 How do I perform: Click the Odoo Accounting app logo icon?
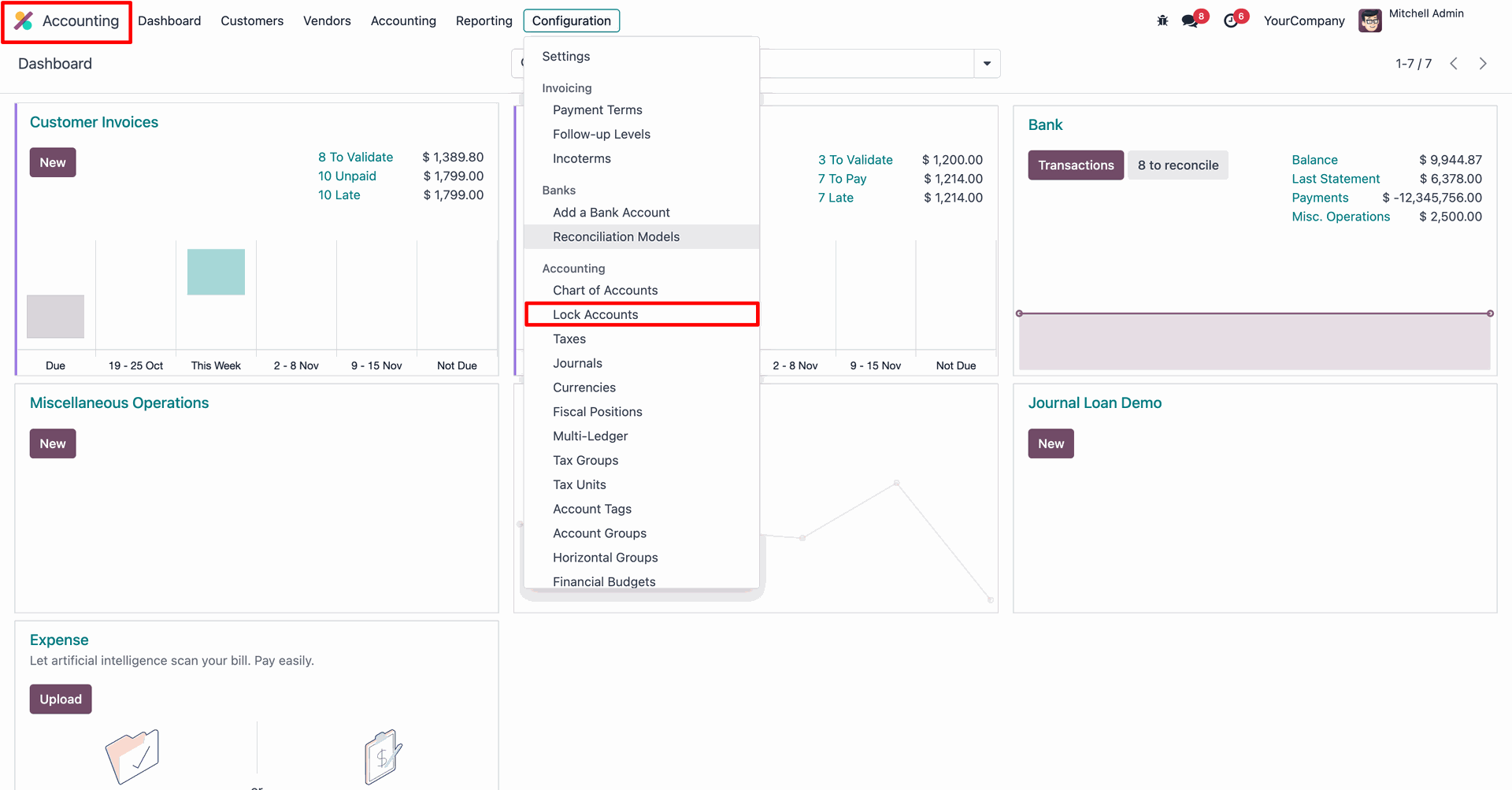[24, 21]
